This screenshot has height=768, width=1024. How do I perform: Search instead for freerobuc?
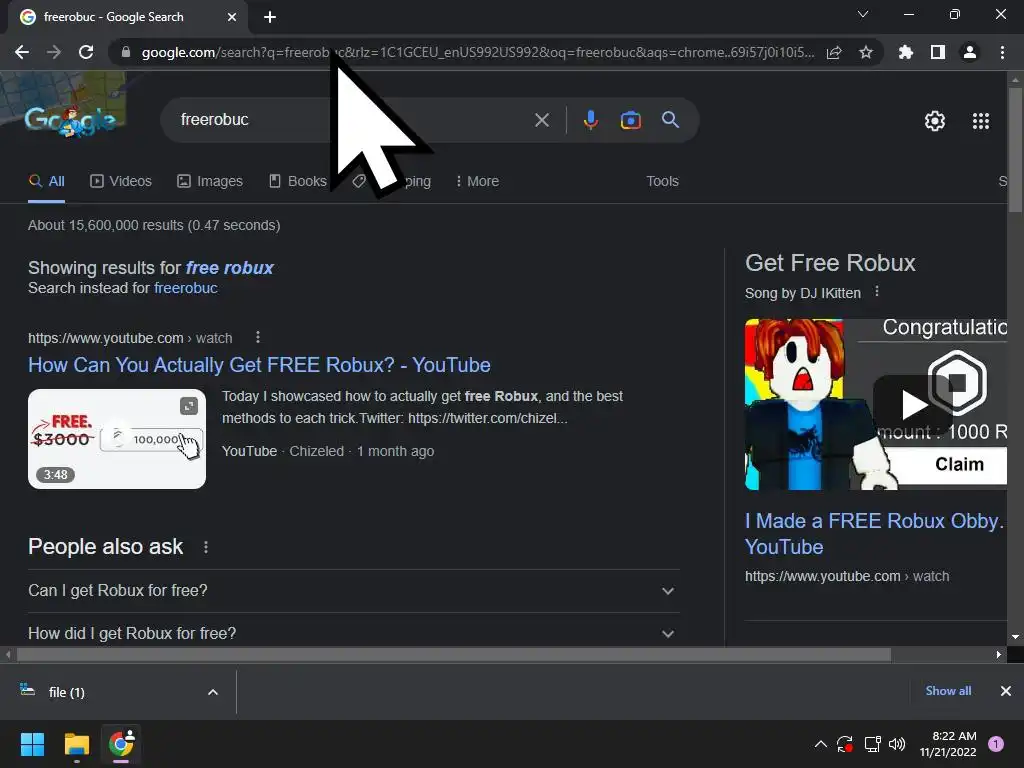[x=185, y=288]
